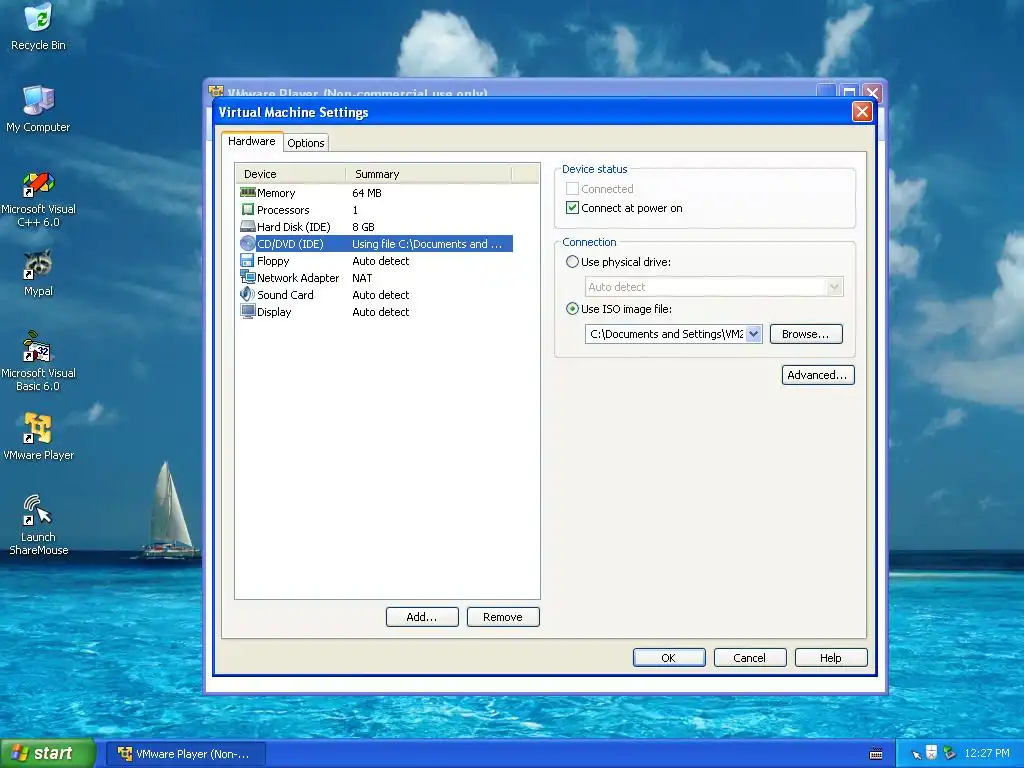Click the Using file C:\Documents summary
The width and height of the screenshot is (1024, 768).
[427, 244]
